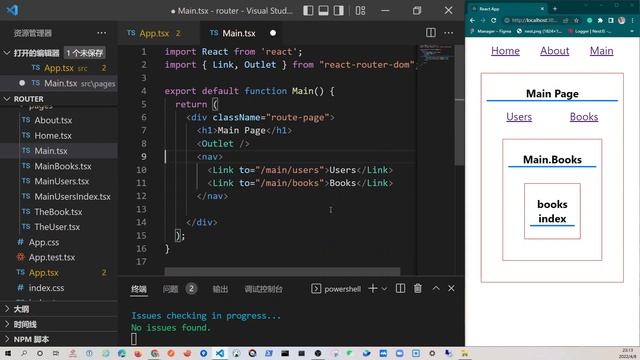Toggle secondary sidebar layout icon in title bar
Viewport: 640px width, 360px height.
pos(338,11)
